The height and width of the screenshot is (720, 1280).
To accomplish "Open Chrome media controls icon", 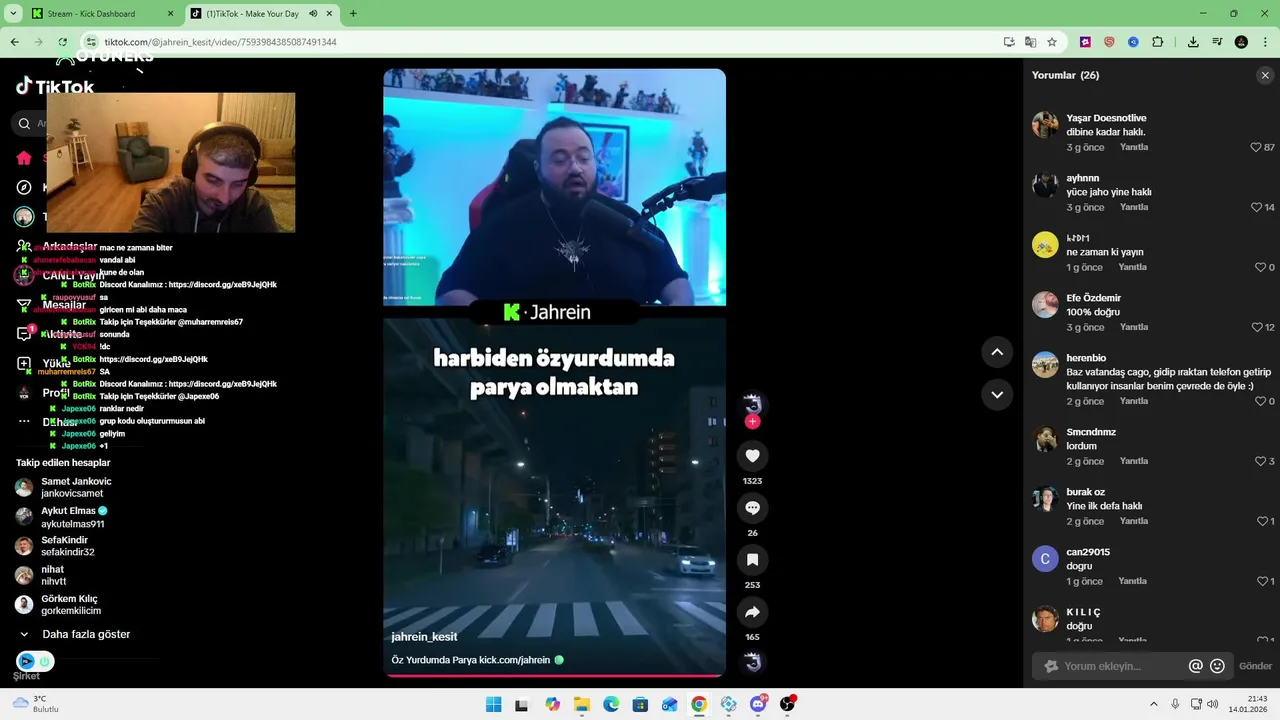I will (1217, 42).
